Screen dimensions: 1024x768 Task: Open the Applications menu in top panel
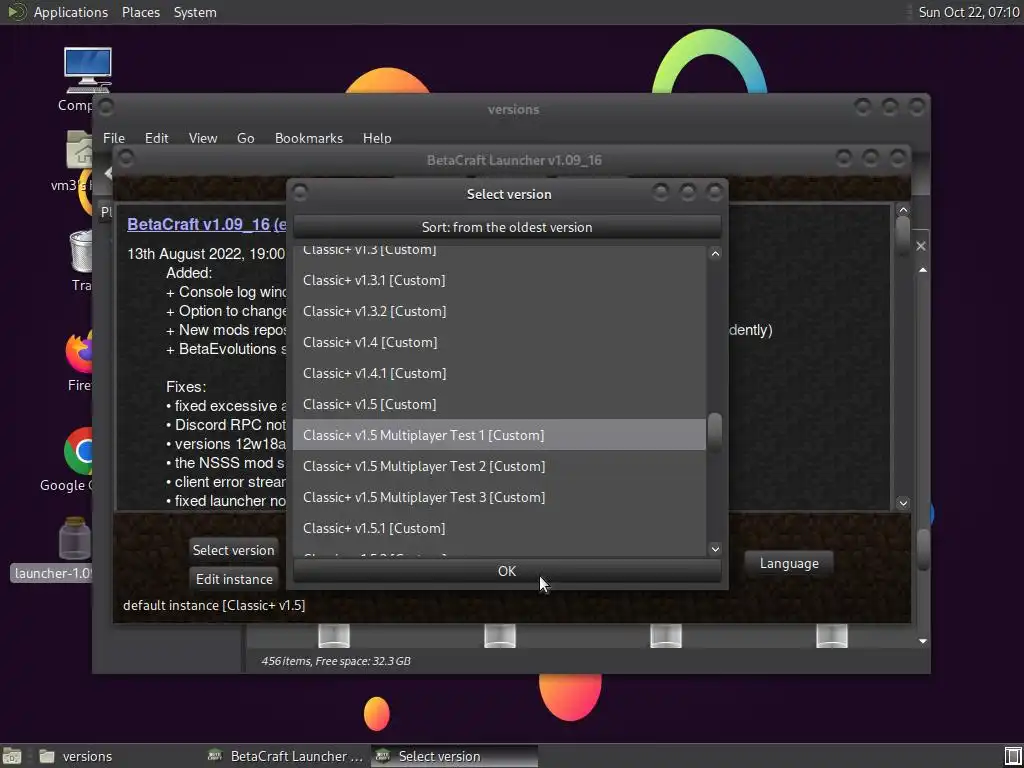pyautogui.click(x=71, y=12)
